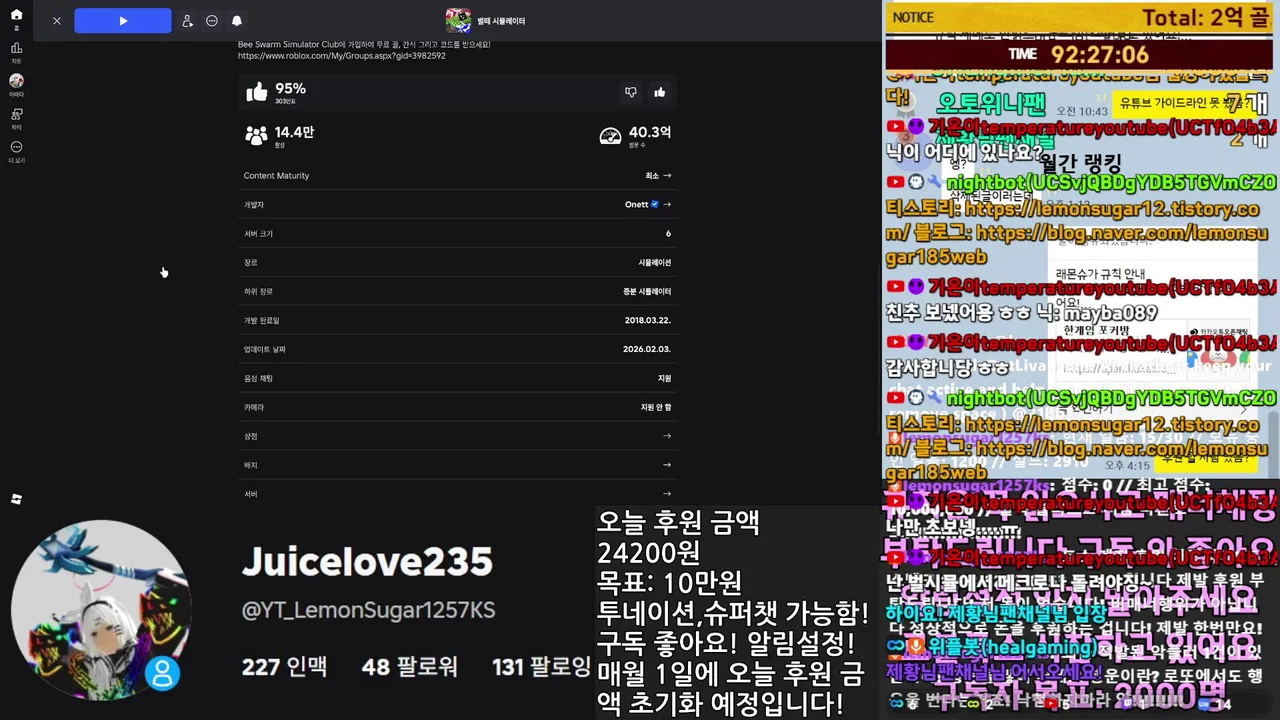
Task: Open developer Onett's profile arrow
Action: [x=667, y=205]
